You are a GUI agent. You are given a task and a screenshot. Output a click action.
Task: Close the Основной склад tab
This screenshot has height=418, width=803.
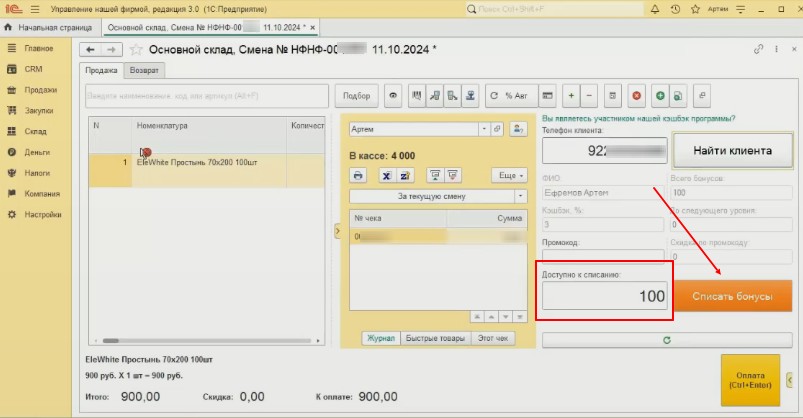point(312,28)
